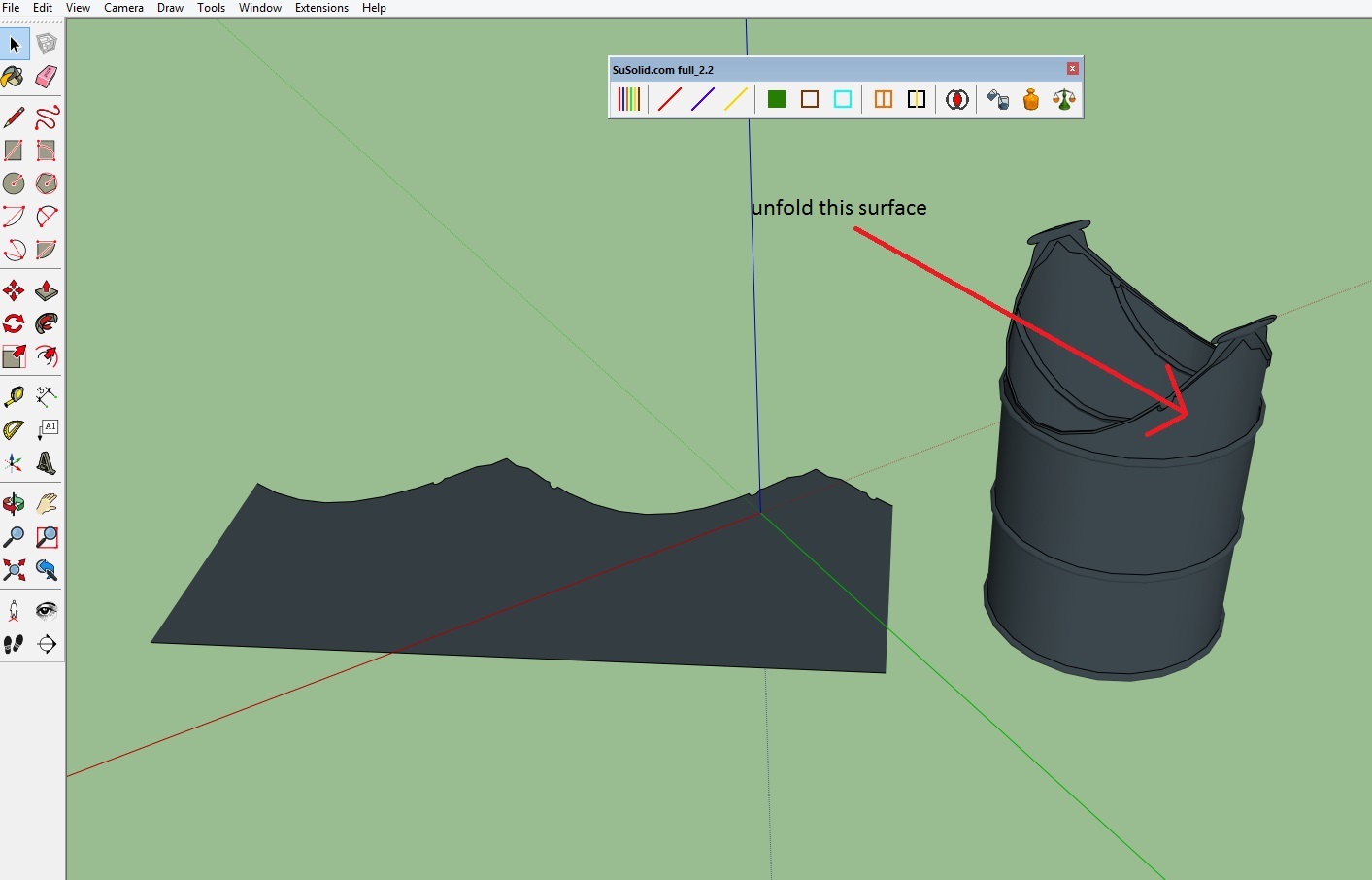Select the 2 Point Arc tool
1372x880 pixels.
coord(47,217)
